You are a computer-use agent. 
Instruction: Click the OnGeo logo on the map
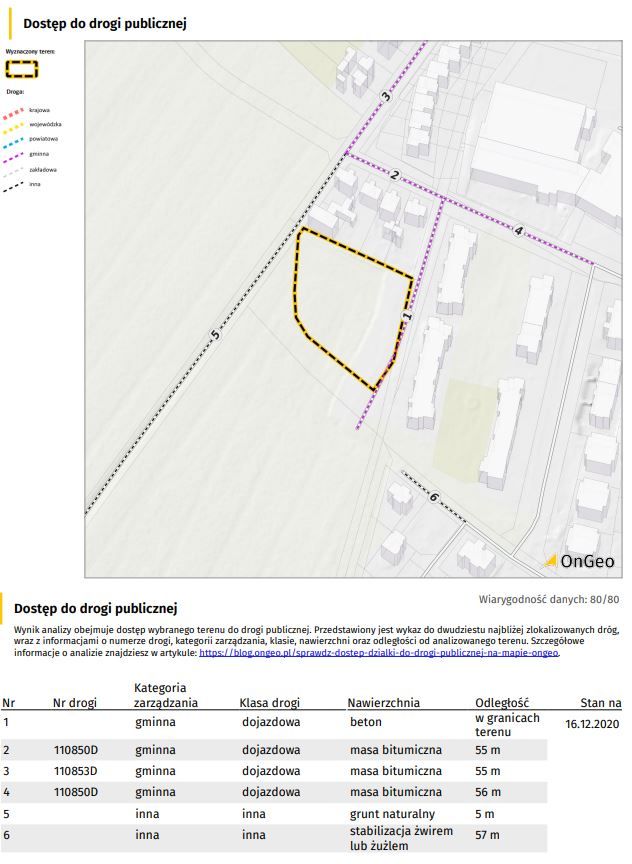[x=579, y=561]
